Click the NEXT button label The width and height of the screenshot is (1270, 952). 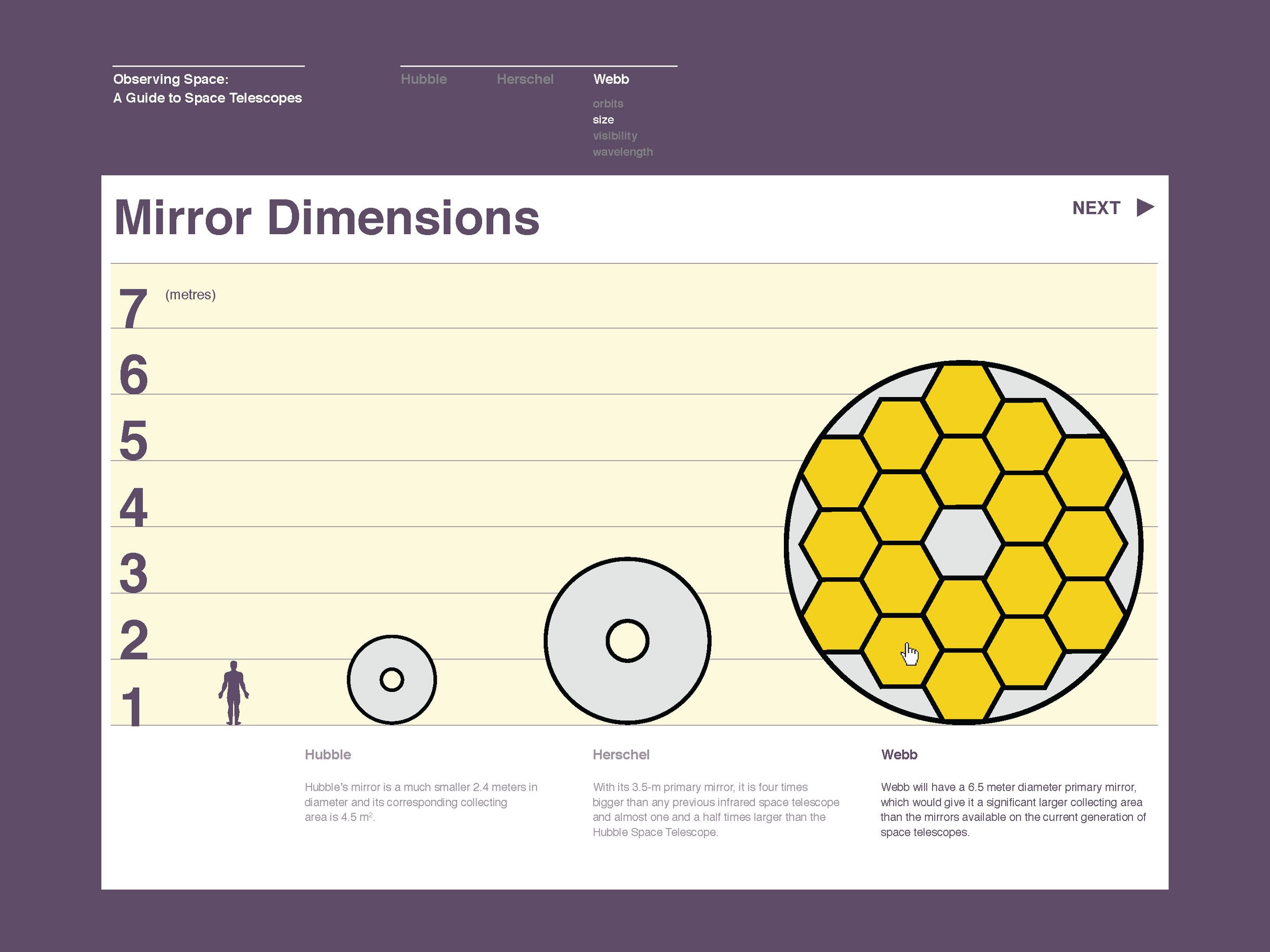pyautogui.click(x=1096, y=208)
